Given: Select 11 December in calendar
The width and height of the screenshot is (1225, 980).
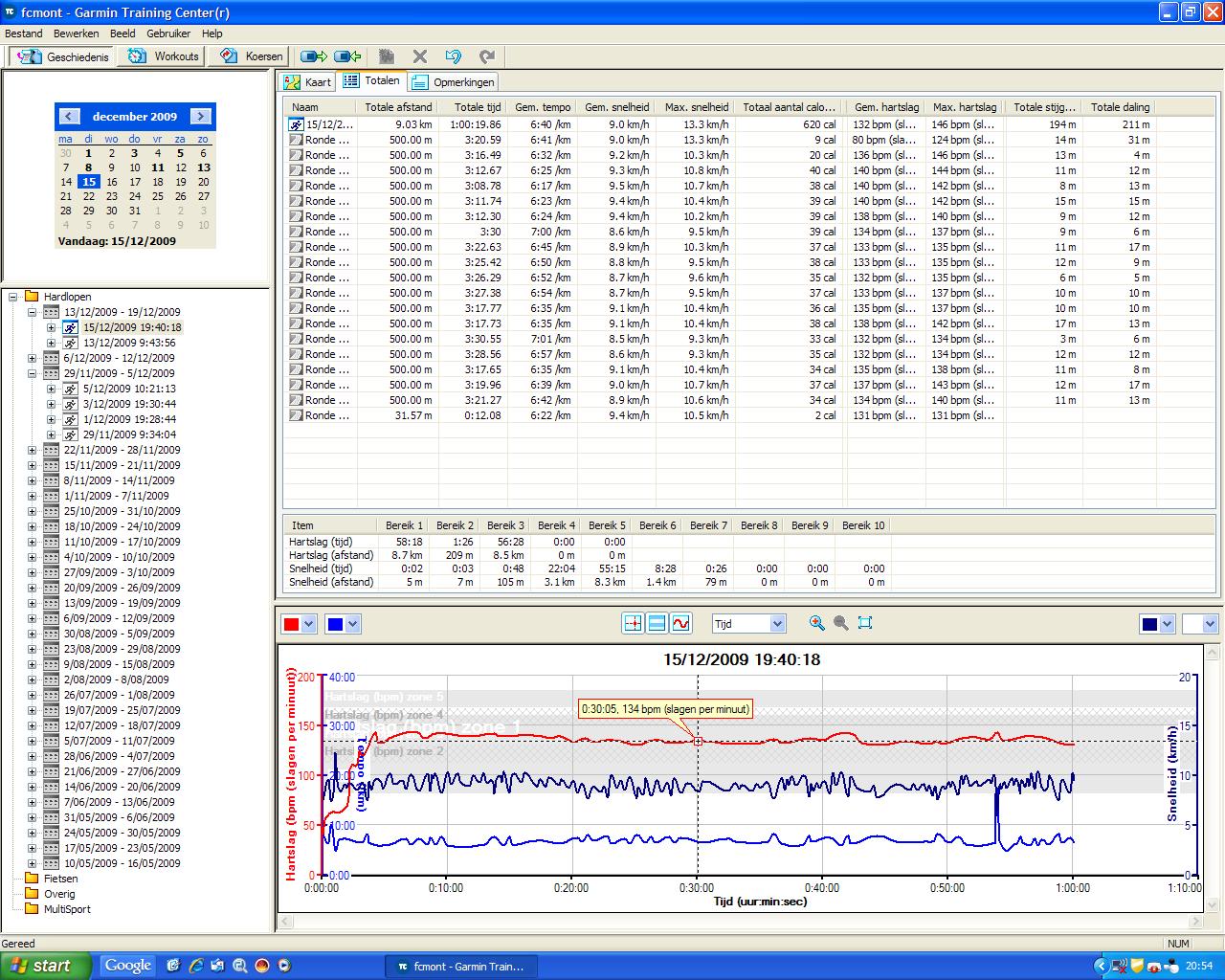Looking at the screenshot, I should (x=157, y=167).
